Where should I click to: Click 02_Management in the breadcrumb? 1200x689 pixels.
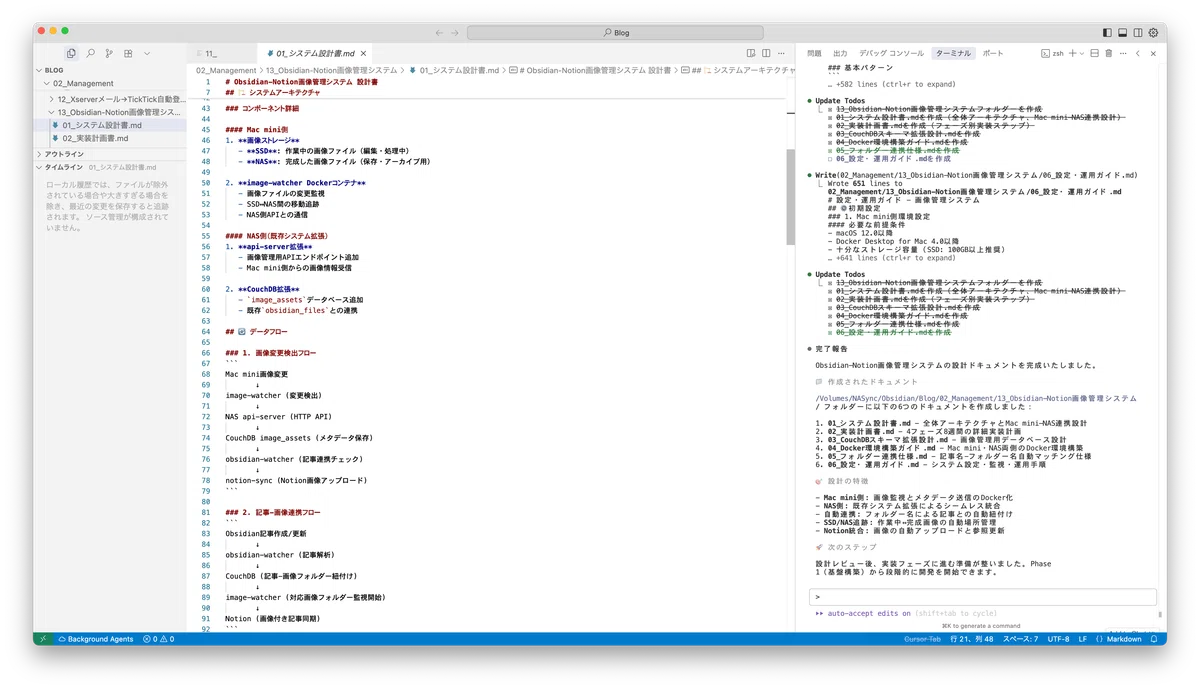[x=226, y=71]
